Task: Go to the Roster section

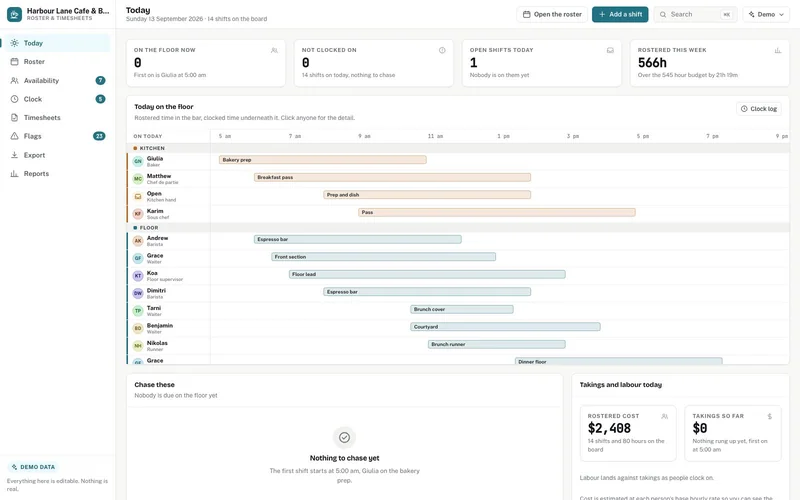Action: pos(58,62)
